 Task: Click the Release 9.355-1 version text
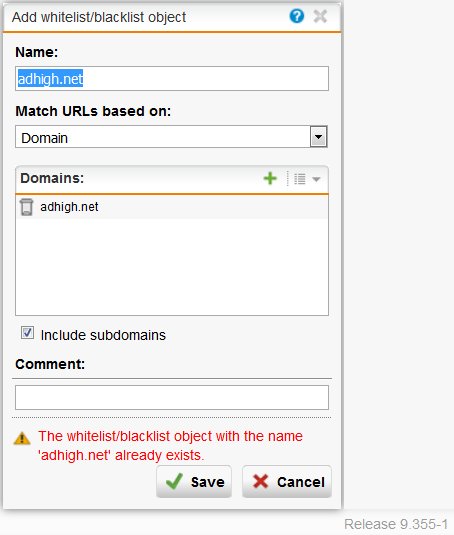click(396, 524)
